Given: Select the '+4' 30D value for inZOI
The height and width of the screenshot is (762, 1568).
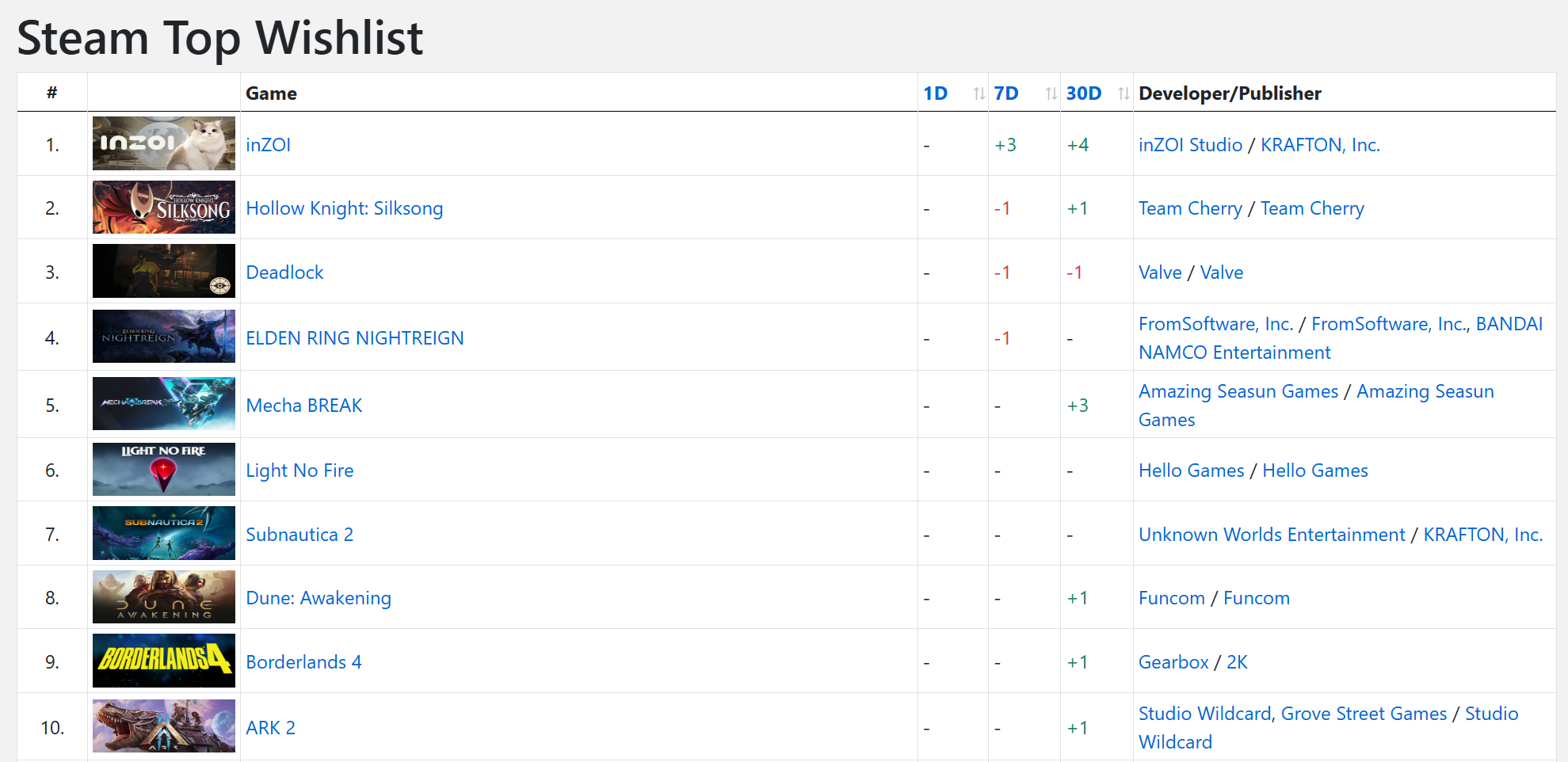Looking at the screenshot, I should click(1078, 145).
